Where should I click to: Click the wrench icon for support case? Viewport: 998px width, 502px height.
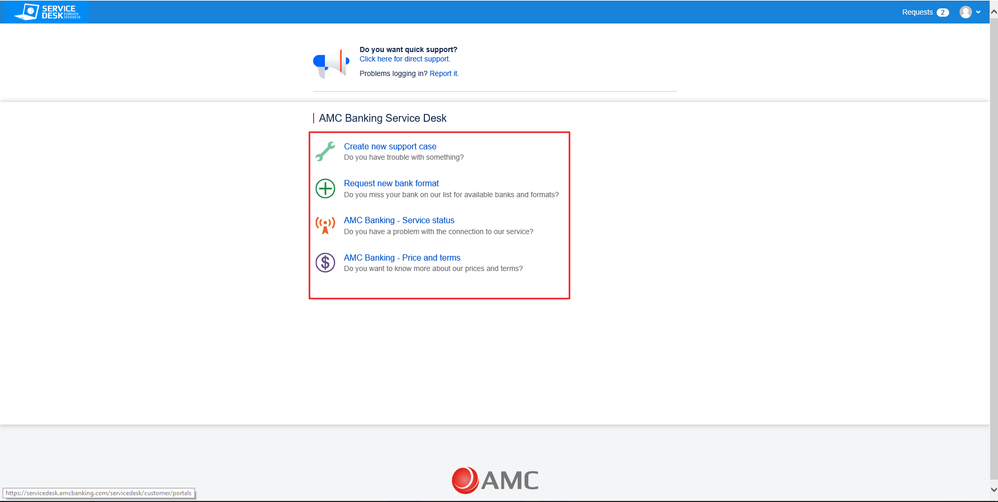coord(325,151)
